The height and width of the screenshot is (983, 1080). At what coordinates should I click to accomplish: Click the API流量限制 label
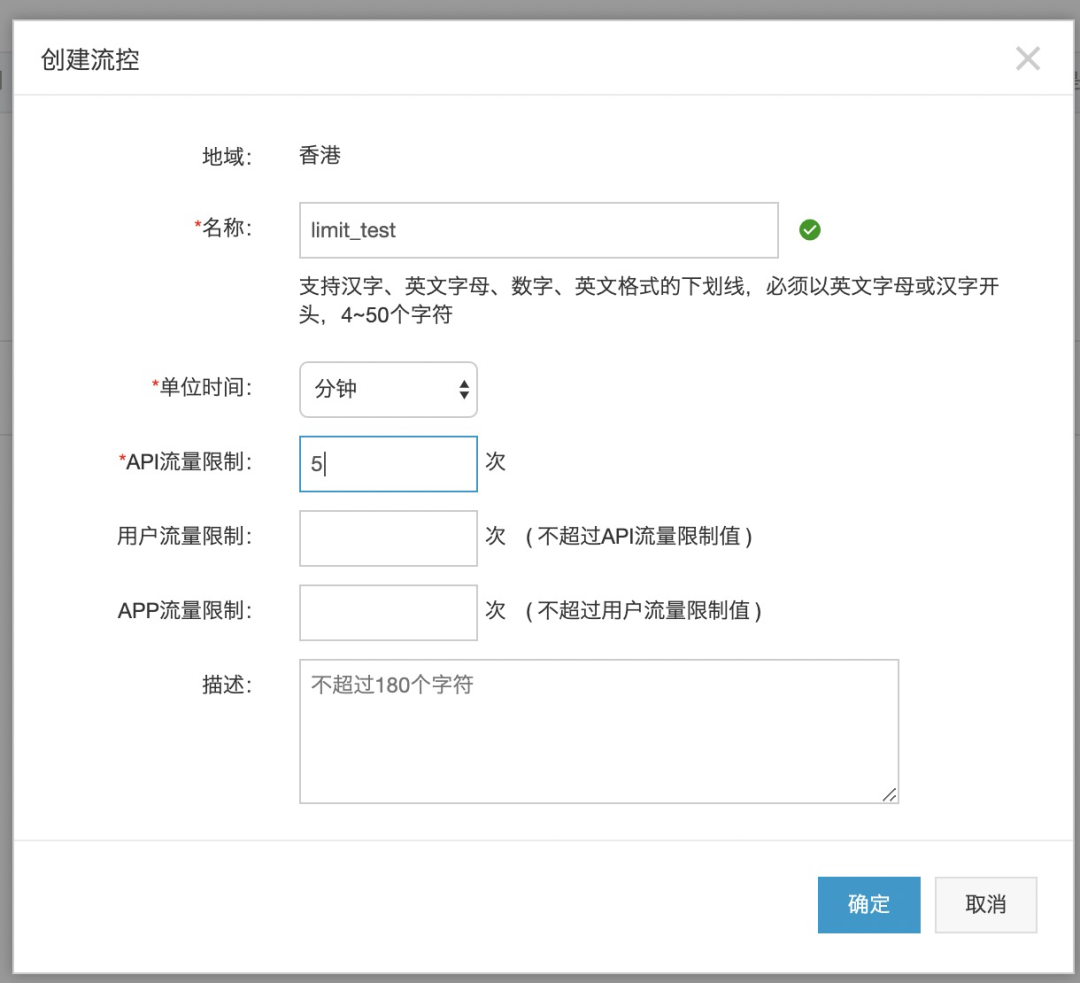tap(185, 462)
